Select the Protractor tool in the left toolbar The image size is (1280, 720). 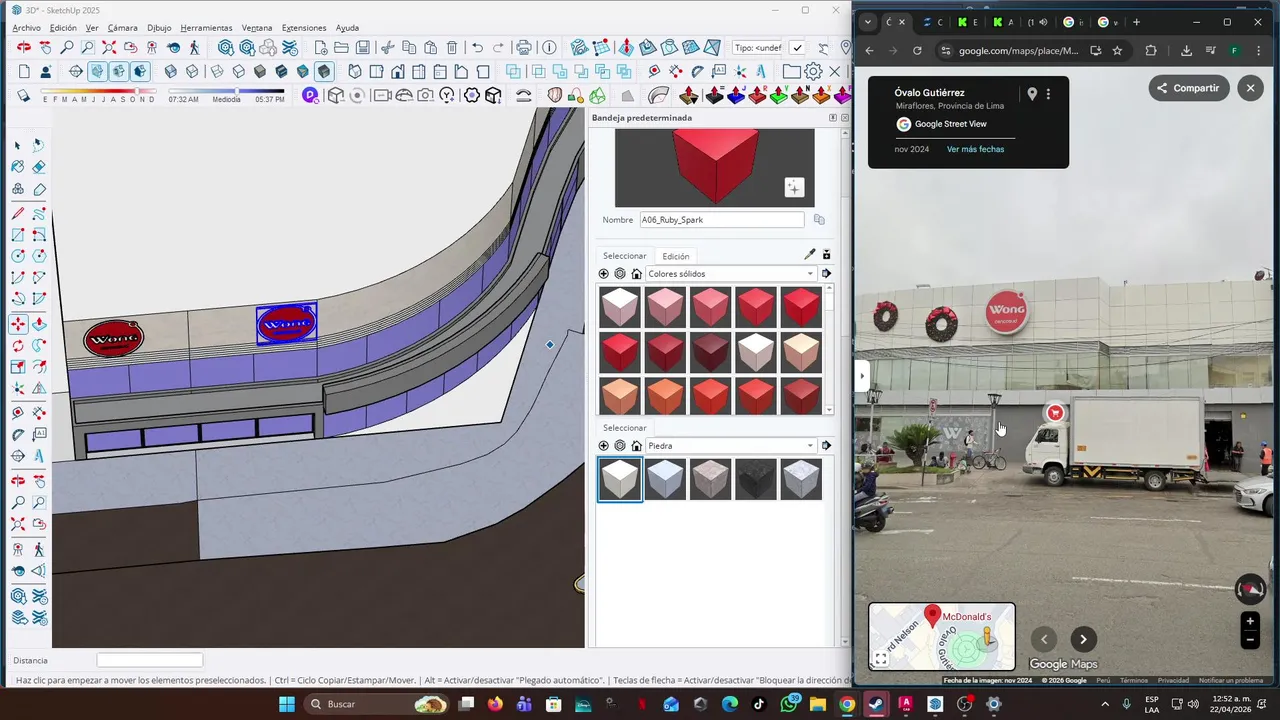tap(17, 433)
